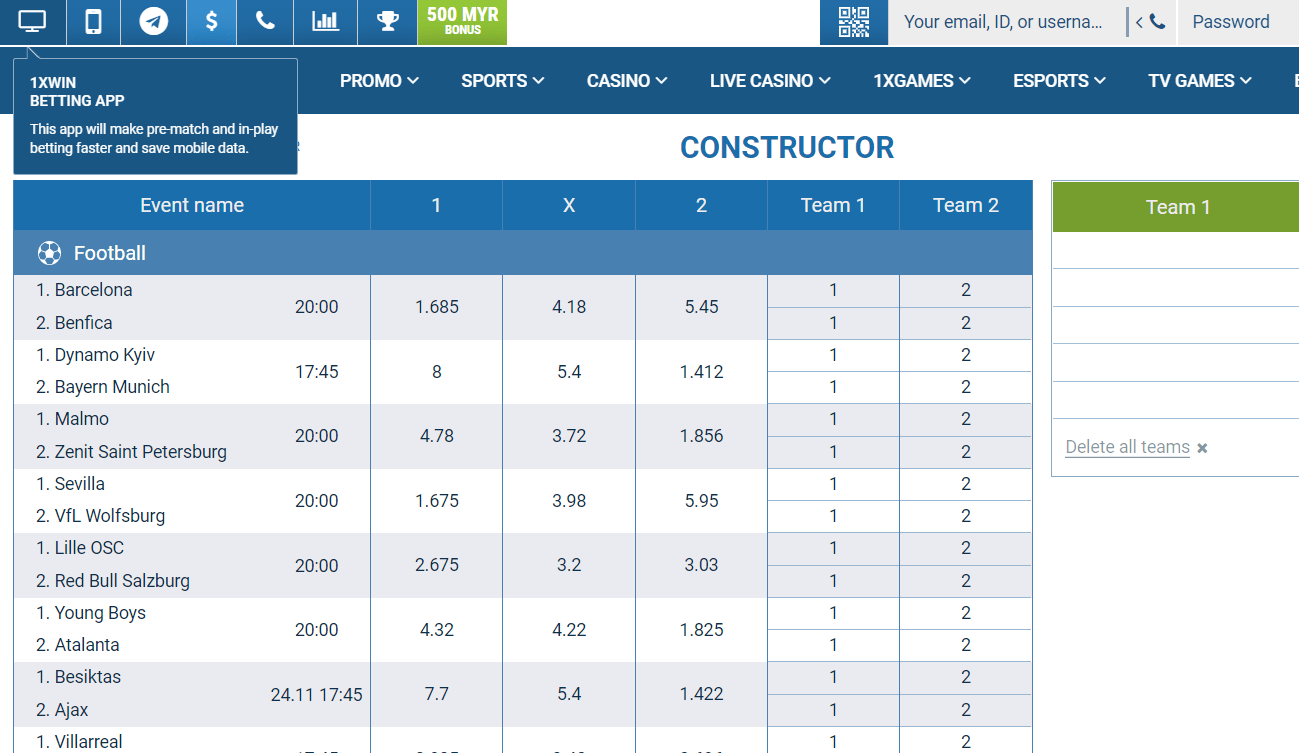
Task: Select odds 5.95 for VfL Wolfsburg win
Action: 701,501
